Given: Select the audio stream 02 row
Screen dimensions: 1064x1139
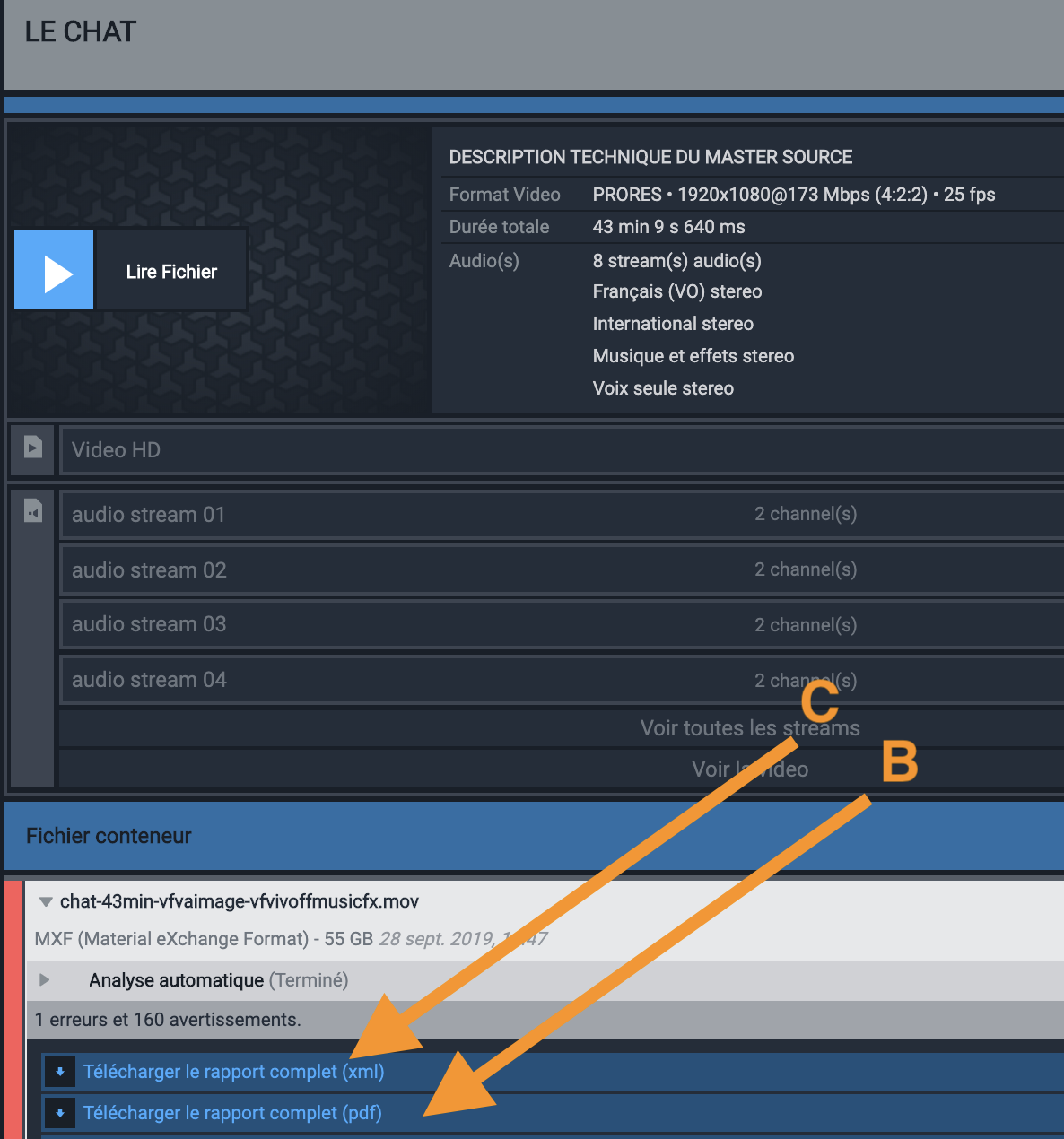Looking at the screenshot, I should pos(562,570).
